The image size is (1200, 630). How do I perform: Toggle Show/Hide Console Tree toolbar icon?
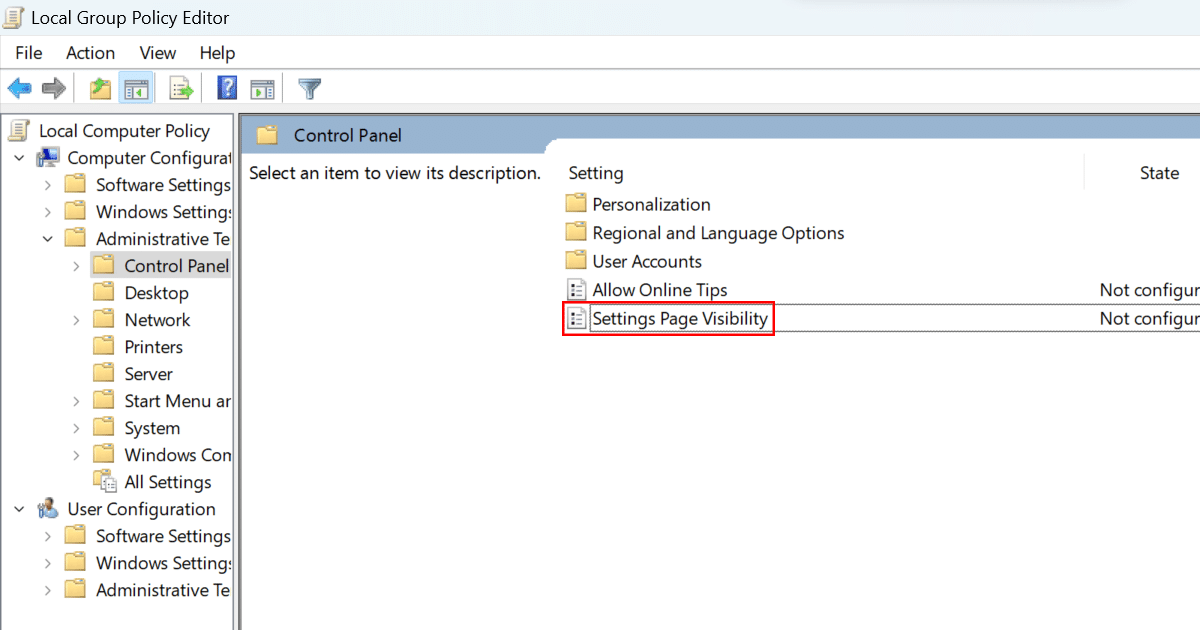[x=135, y=89]
